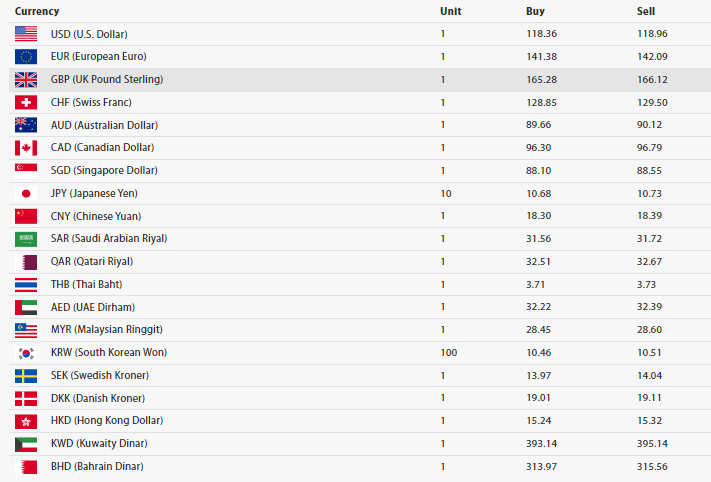Click the USD buy rate 118.36
The width and height of the screenshot is (711, 482).
coord(541,34)
